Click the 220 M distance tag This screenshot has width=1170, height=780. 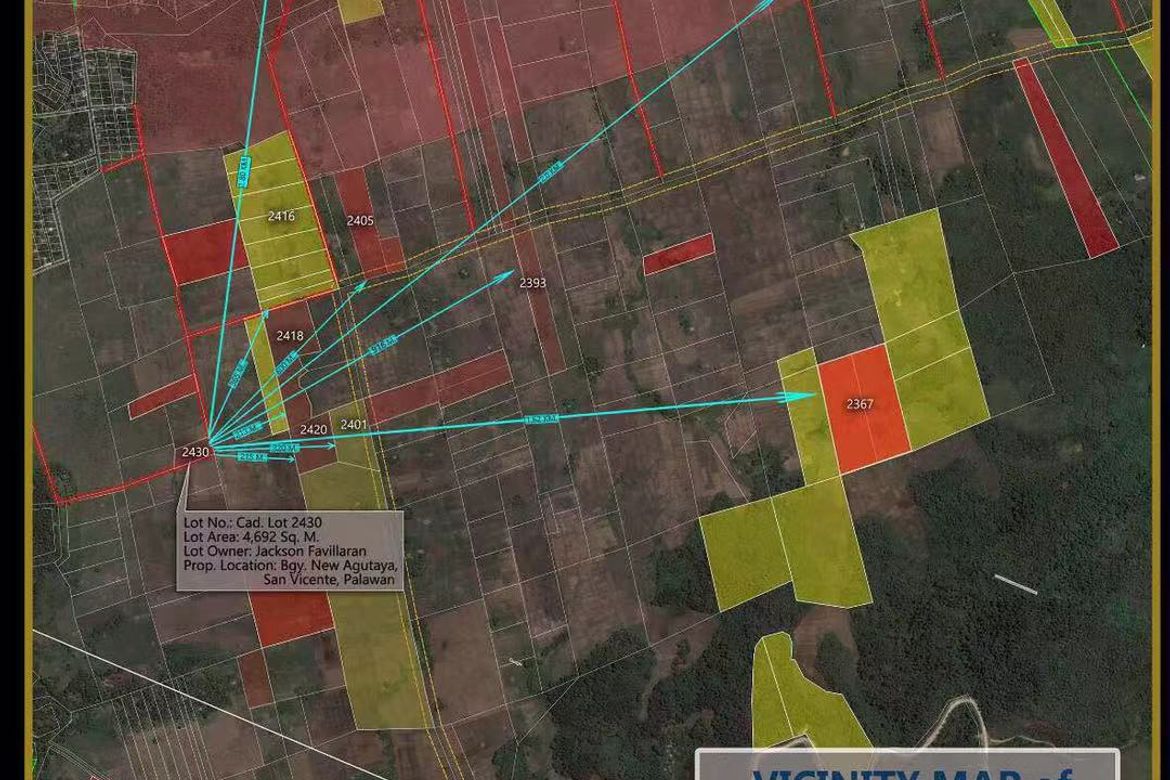pyautogui.click(x=284, y=447)
